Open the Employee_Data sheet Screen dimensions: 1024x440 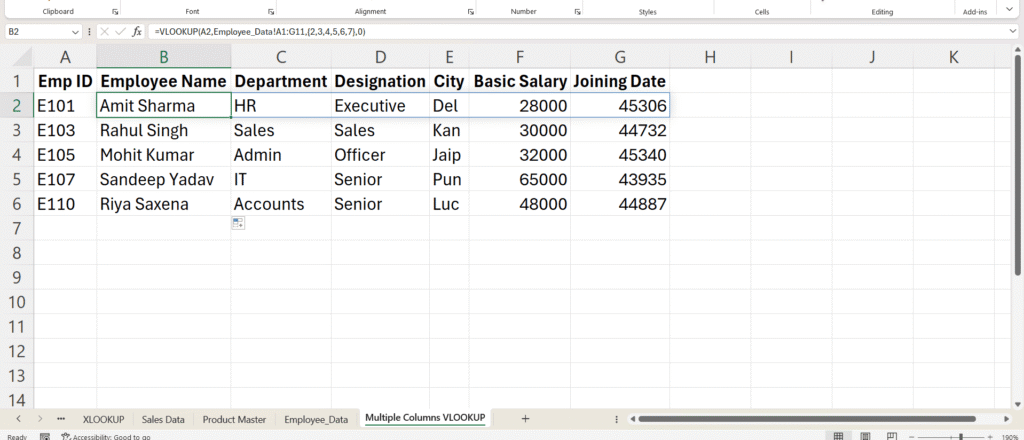coord(316,419)
